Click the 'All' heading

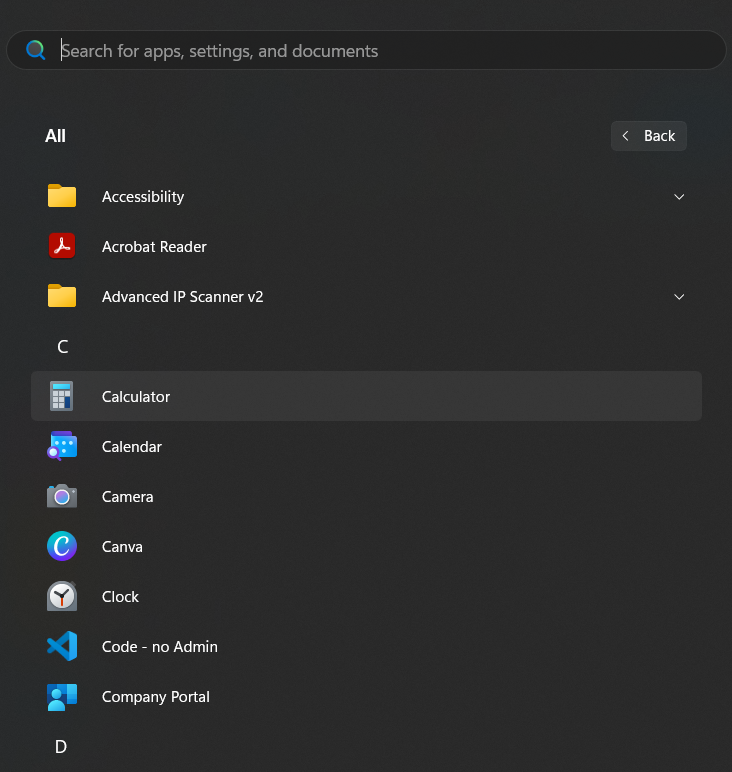point(55,136)
